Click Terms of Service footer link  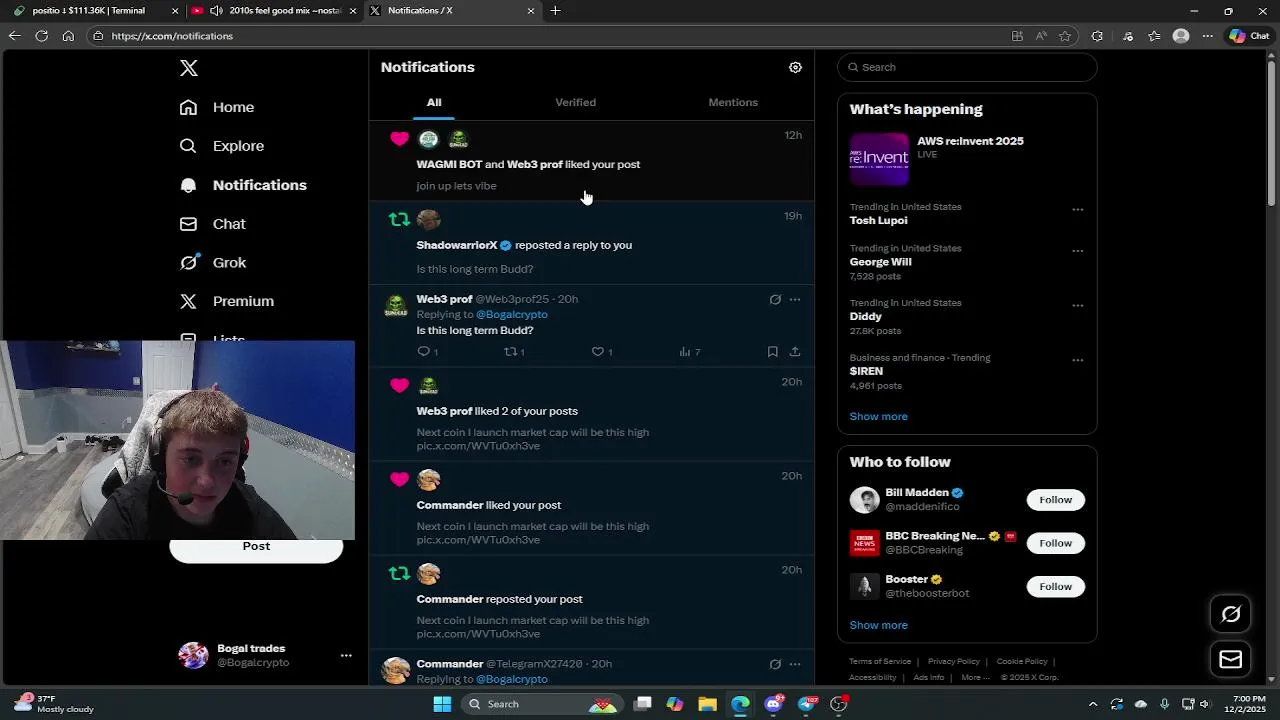(880, 661)
